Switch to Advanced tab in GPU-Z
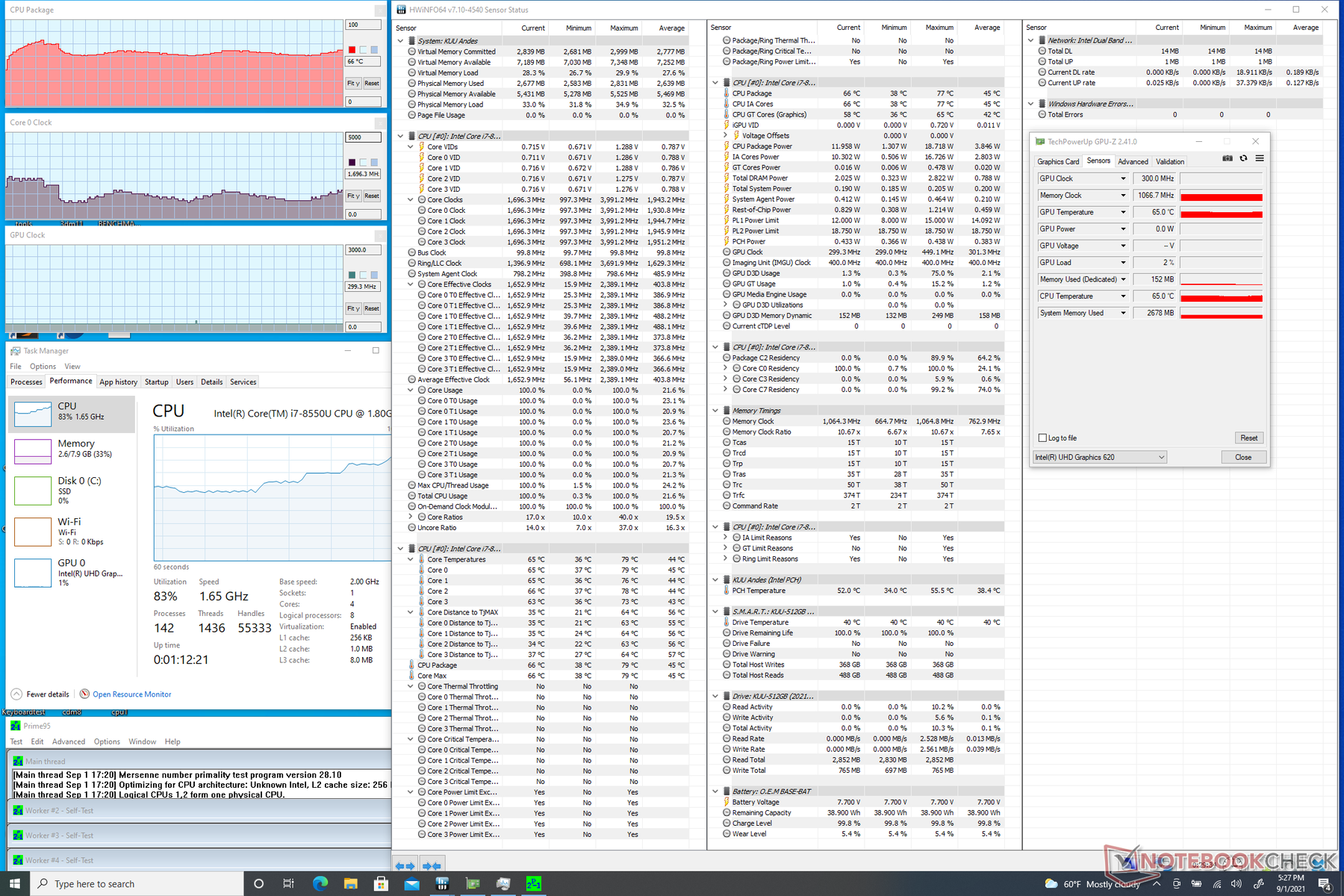 pos(1133,161)
